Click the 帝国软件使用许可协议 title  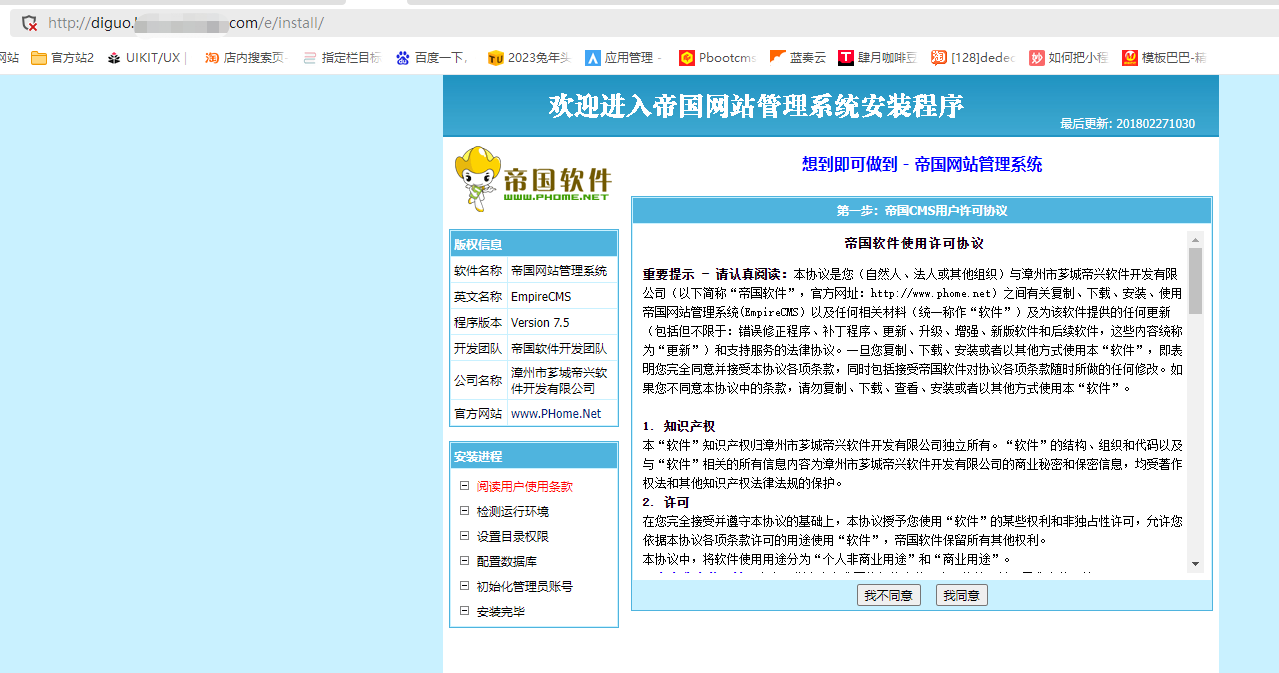914,243
